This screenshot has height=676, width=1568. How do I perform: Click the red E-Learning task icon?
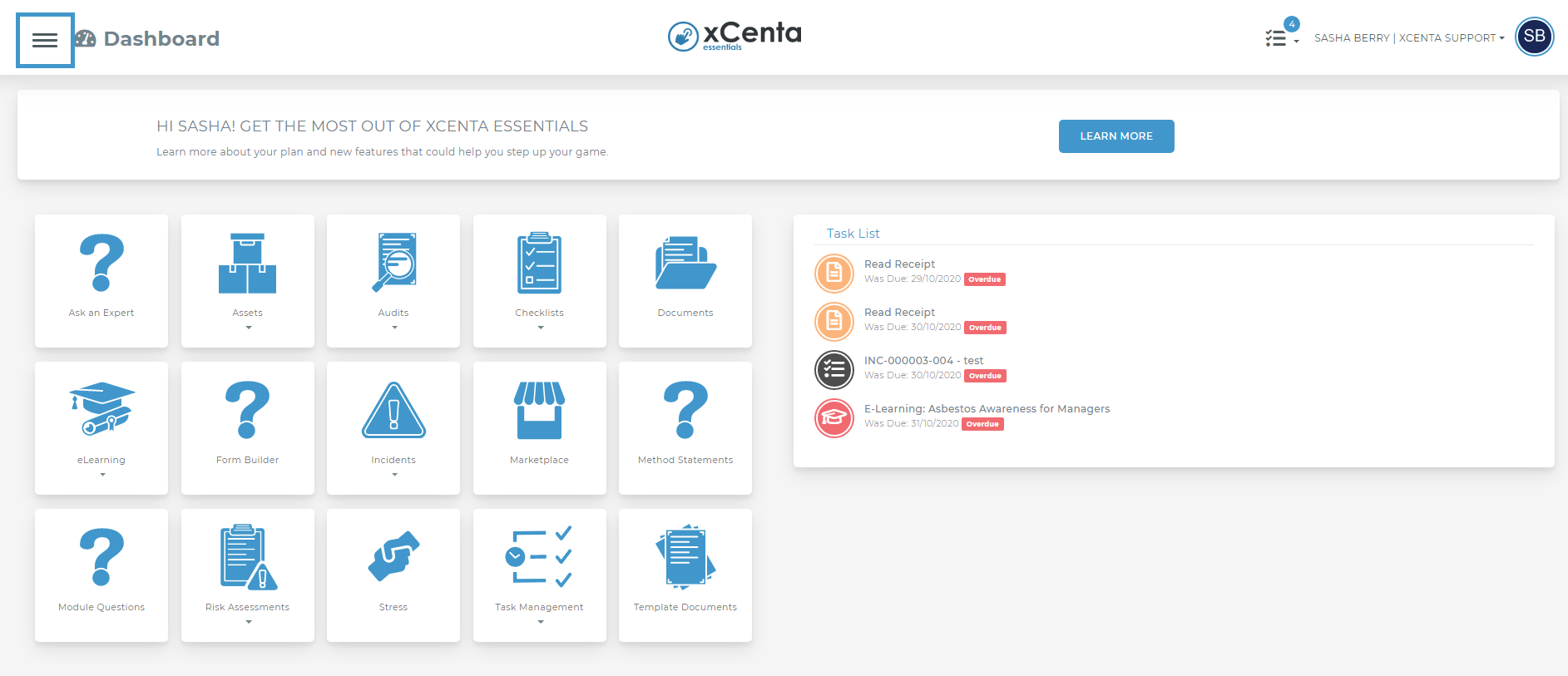coord(834,417)
